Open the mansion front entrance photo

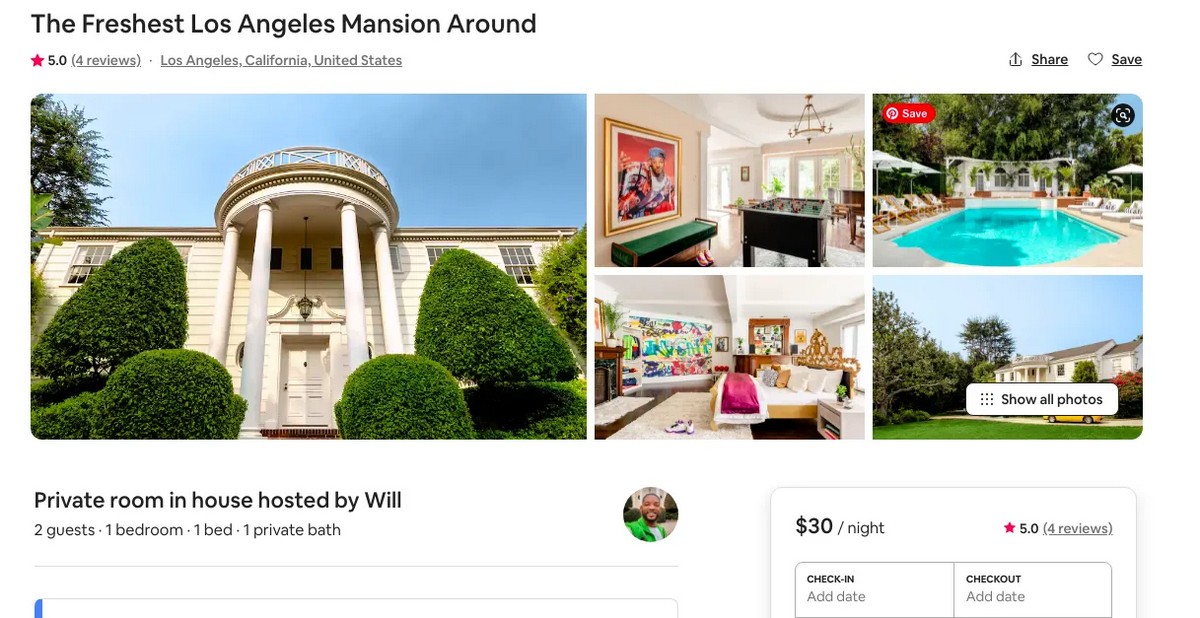click(308, 267)
